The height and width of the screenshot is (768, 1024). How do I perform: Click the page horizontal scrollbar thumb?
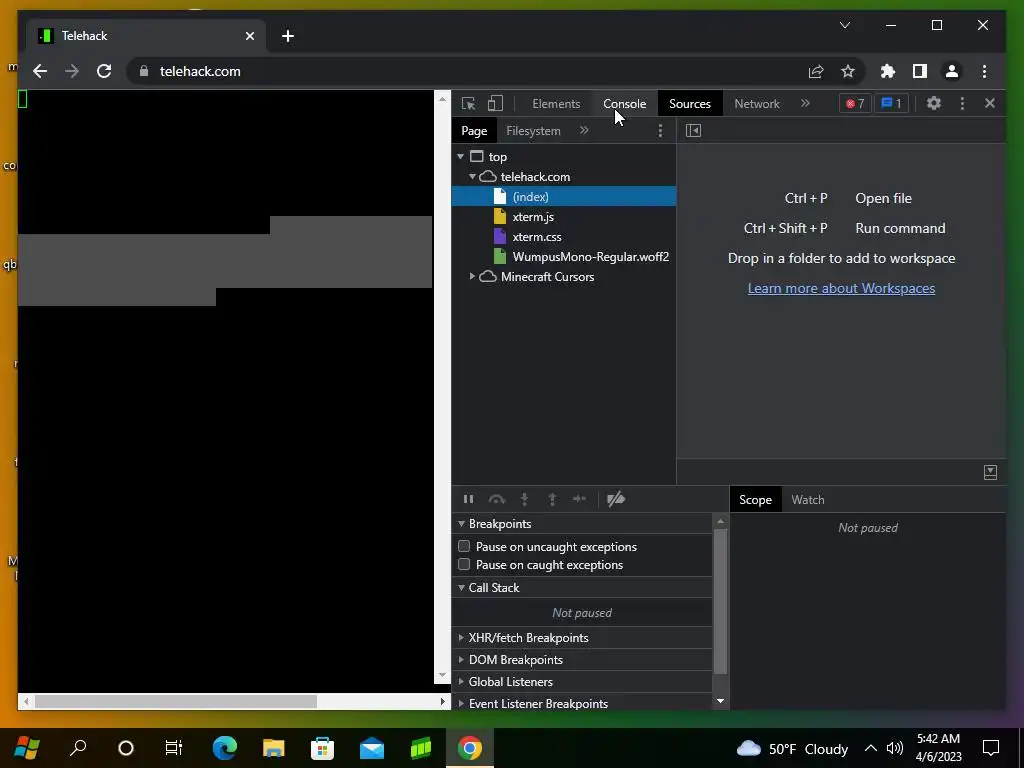pyautogui.click(x=176, y=701)
